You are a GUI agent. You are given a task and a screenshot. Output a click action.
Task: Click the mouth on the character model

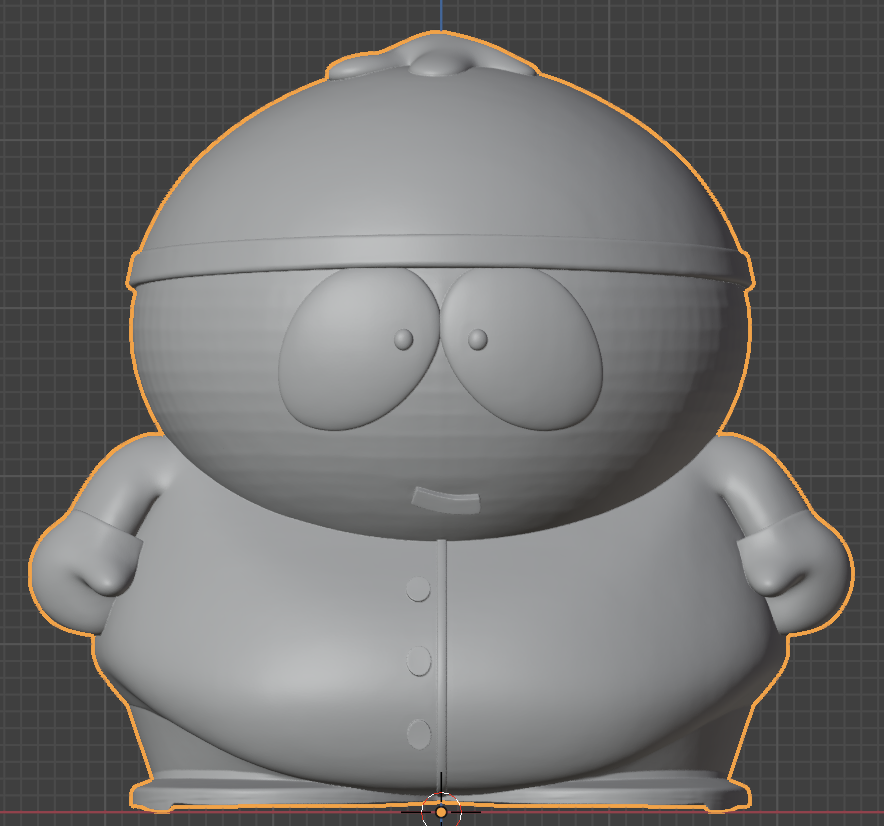click(445, 501)
